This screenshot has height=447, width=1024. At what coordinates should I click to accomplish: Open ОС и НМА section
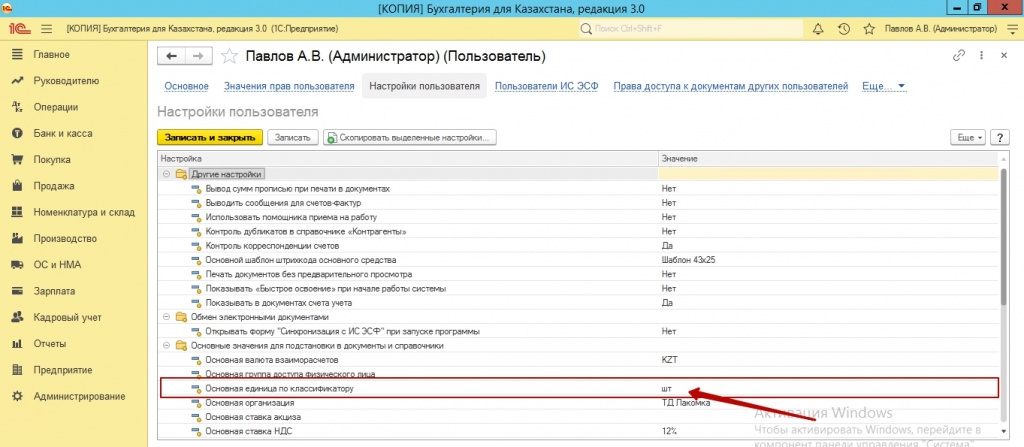click(x=57, y=265)
